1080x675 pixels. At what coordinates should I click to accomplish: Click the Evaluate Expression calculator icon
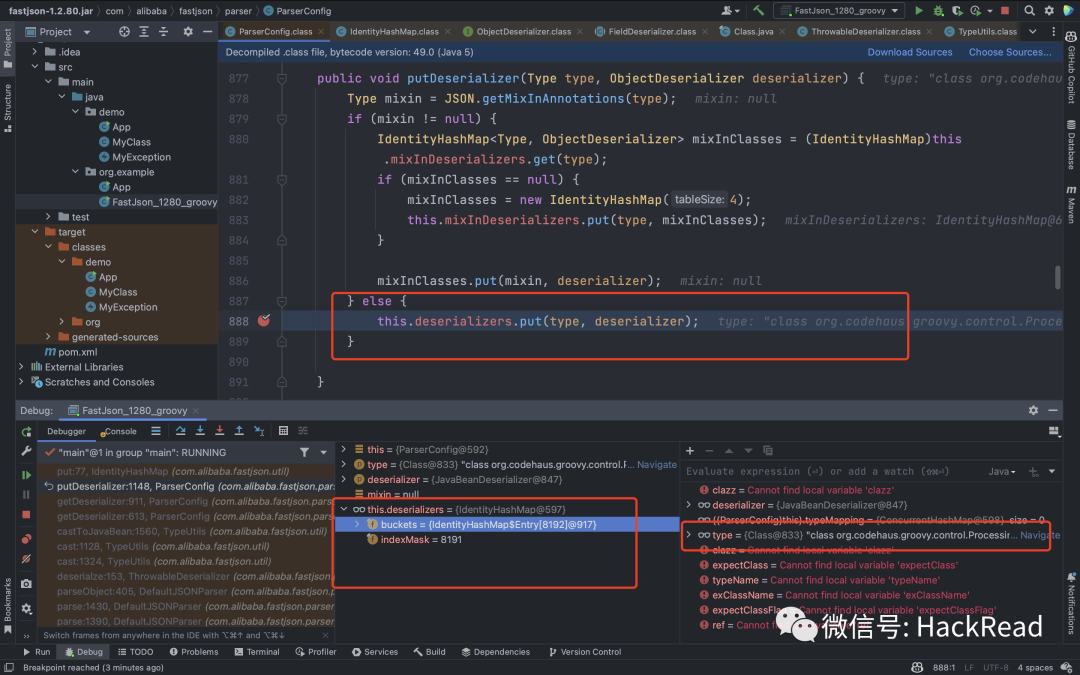pyautogui.click(x=284, y=431)
